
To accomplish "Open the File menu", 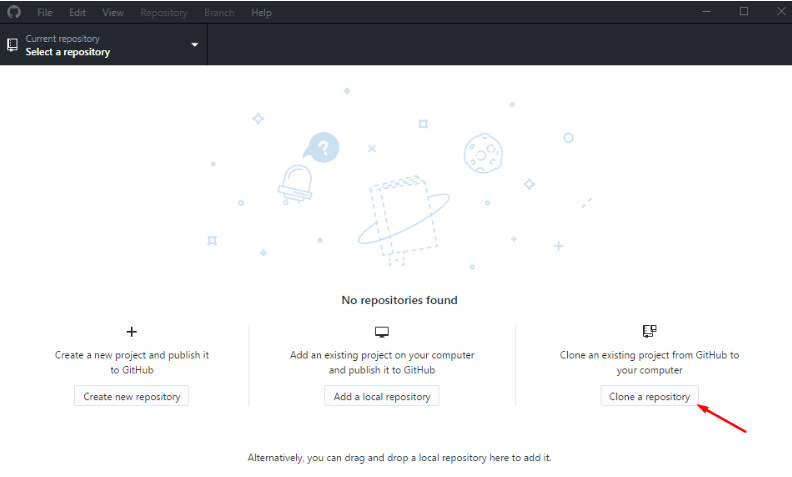I will pos(44,13).
